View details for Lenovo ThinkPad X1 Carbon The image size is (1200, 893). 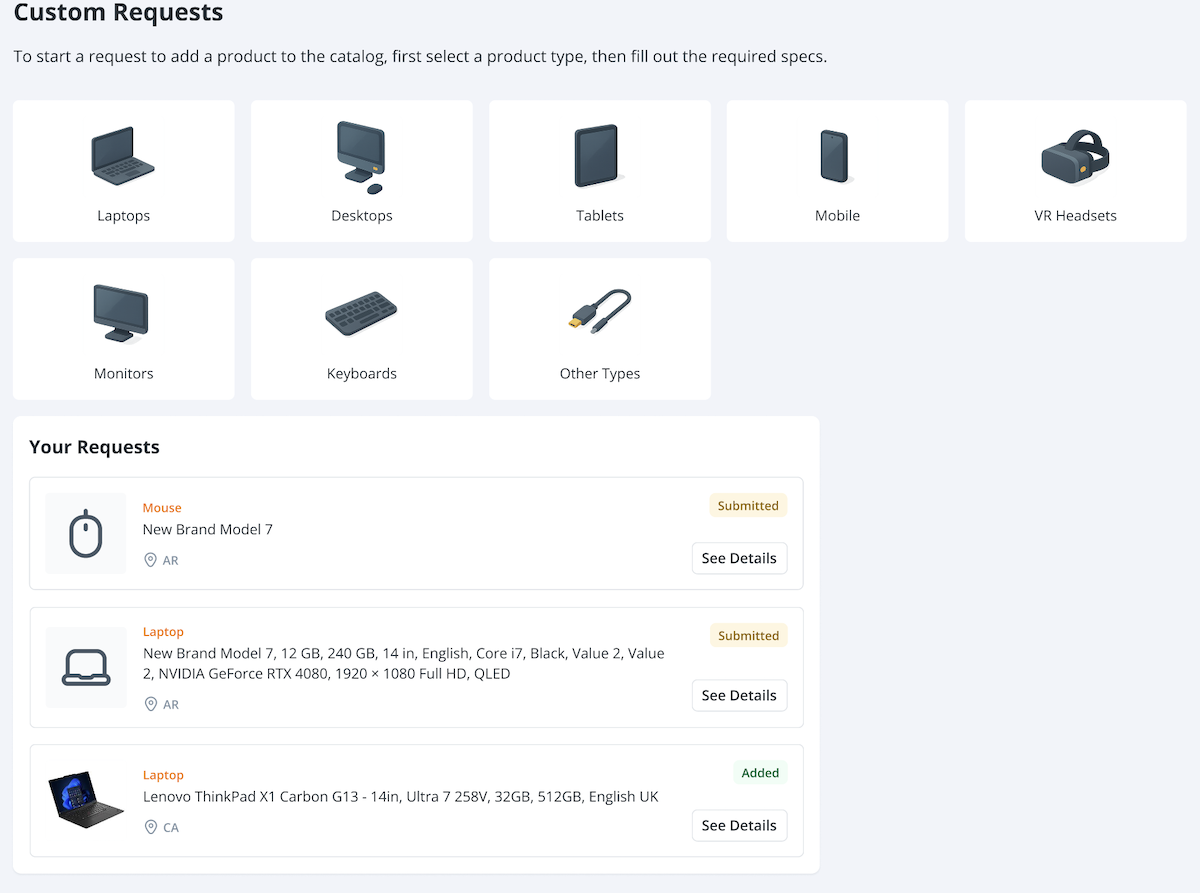point(739,825)
